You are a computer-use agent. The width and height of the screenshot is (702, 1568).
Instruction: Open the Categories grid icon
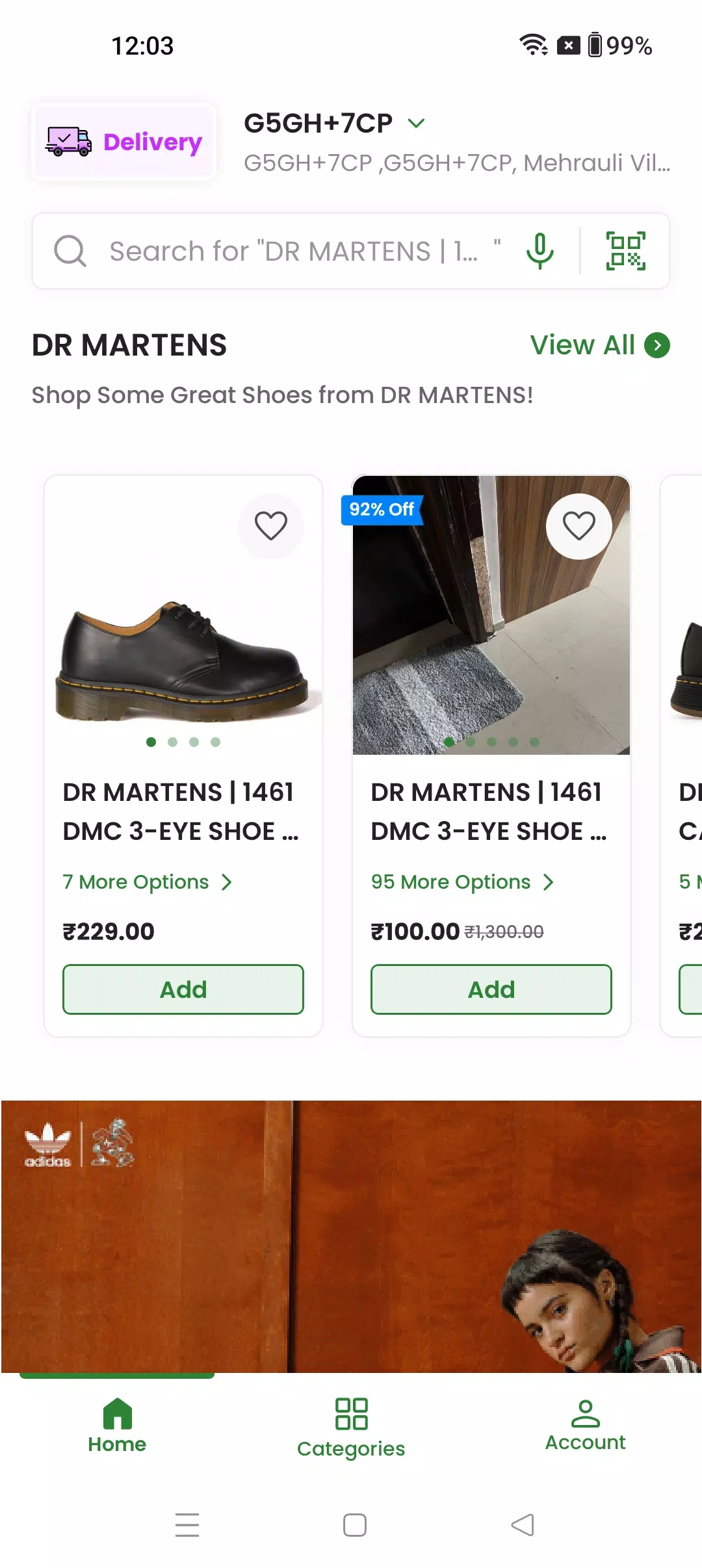coord(351,1413)
